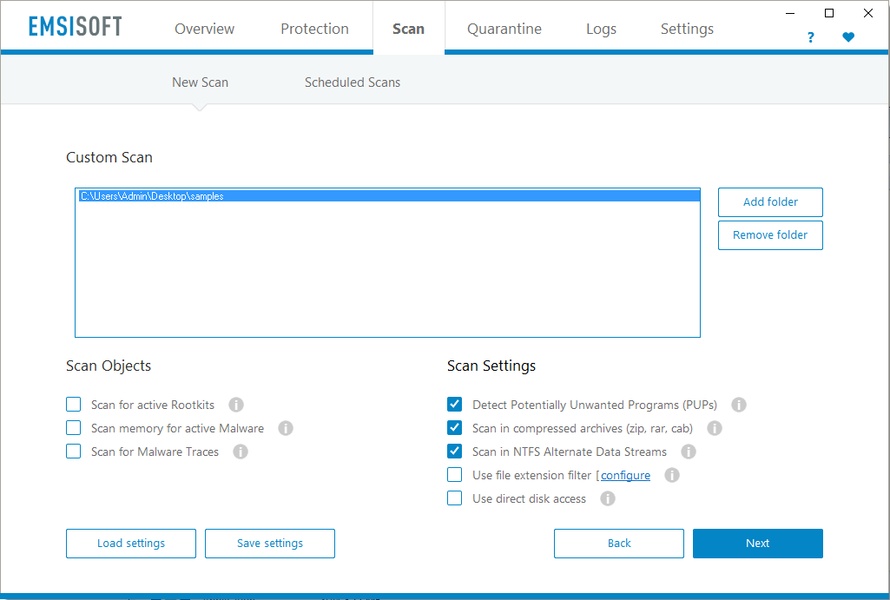Viewport: 890px width, 600px height.
Task: Show info for Scan memory for active Malware
Action: pos(286,428)
